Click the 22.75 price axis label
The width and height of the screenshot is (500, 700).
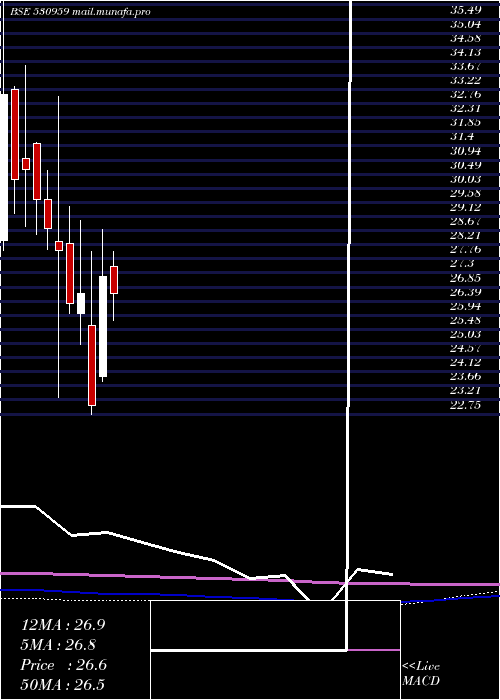465,405
